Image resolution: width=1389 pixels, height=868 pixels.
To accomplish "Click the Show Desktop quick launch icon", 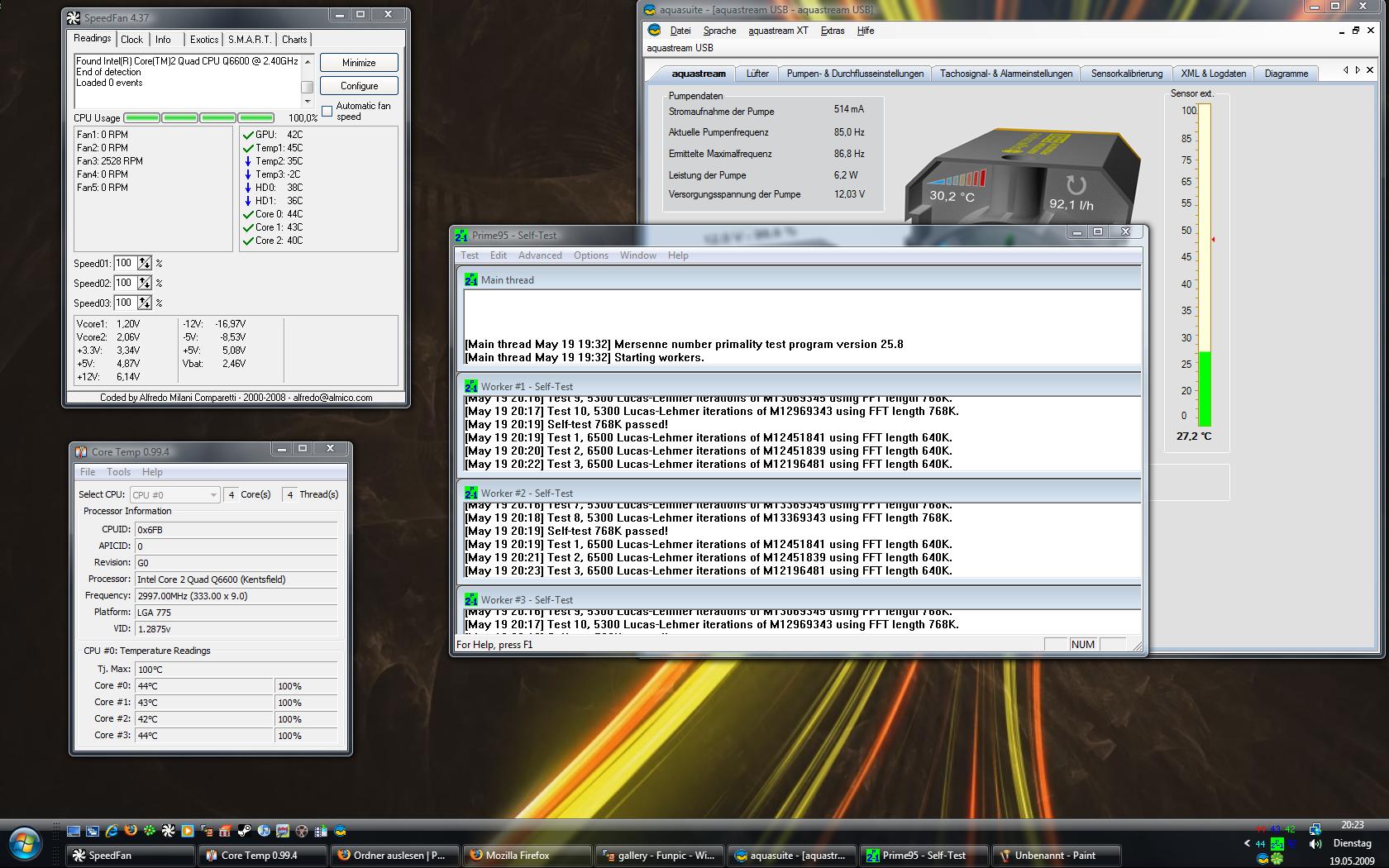I will pos(74,831).
